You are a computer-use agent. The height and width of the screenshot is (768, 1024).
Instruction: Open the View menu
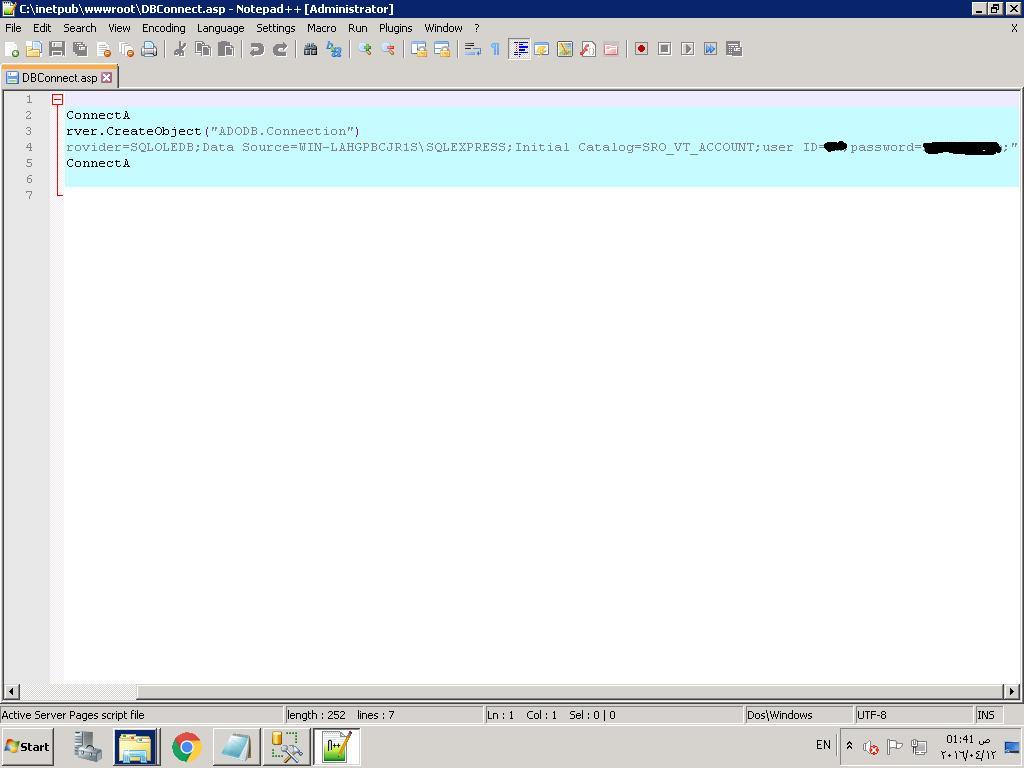click(x=120, y=28)
